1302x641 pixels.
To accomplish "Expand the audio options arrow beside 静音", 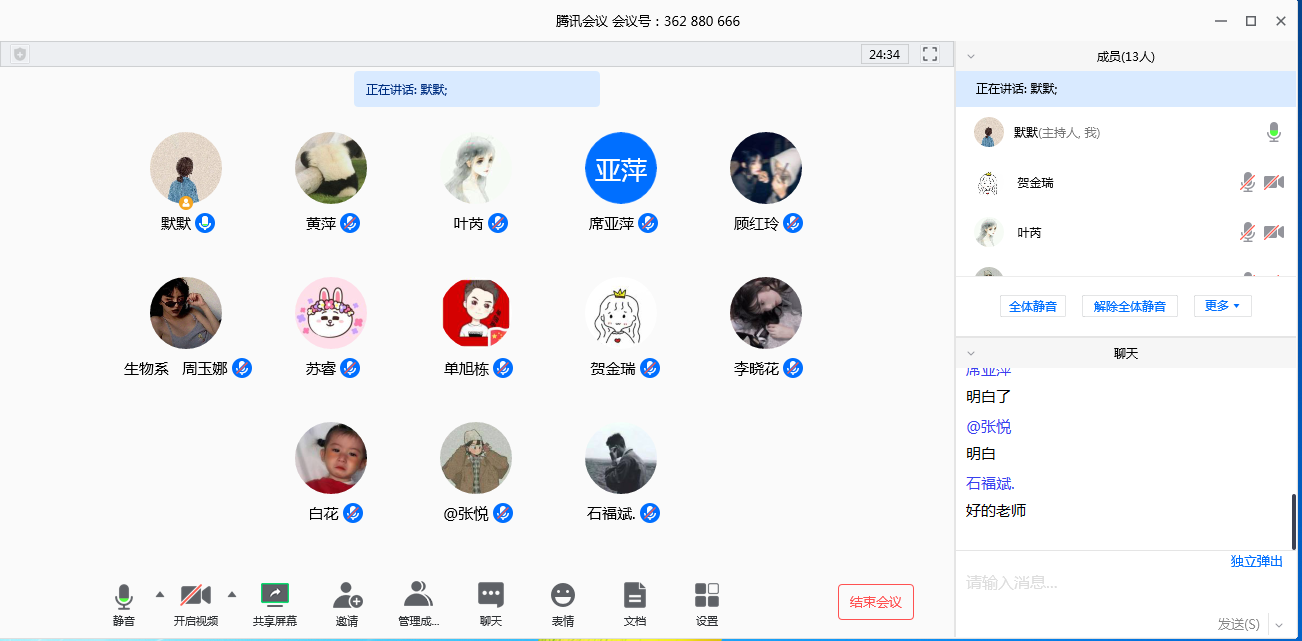I will click(159, 595).
